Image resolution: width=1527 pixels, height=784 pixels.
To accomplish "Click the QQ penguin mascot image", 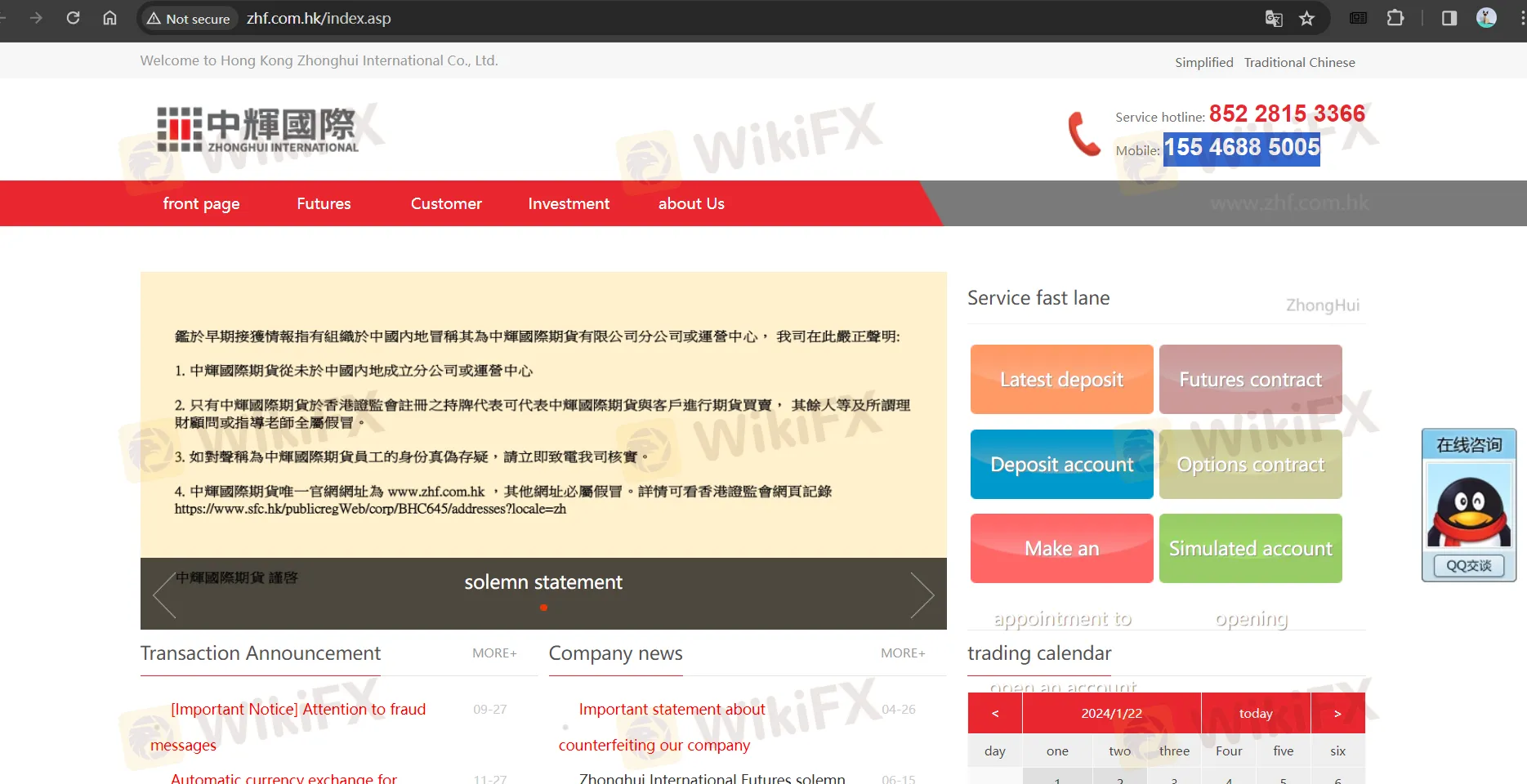I will tap(1468, 506).
